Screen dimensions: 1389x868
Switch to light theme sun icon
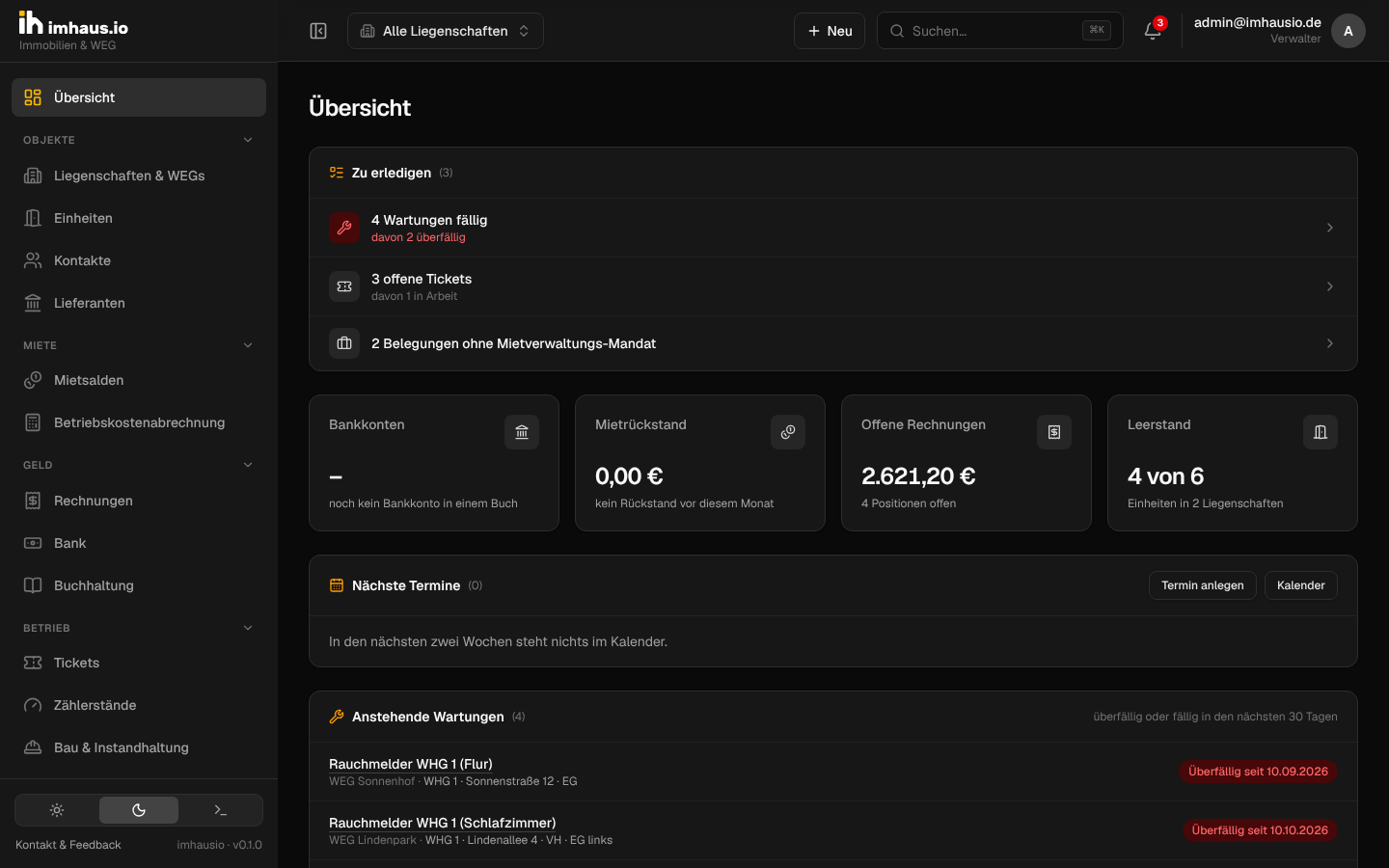click(57, 810)
